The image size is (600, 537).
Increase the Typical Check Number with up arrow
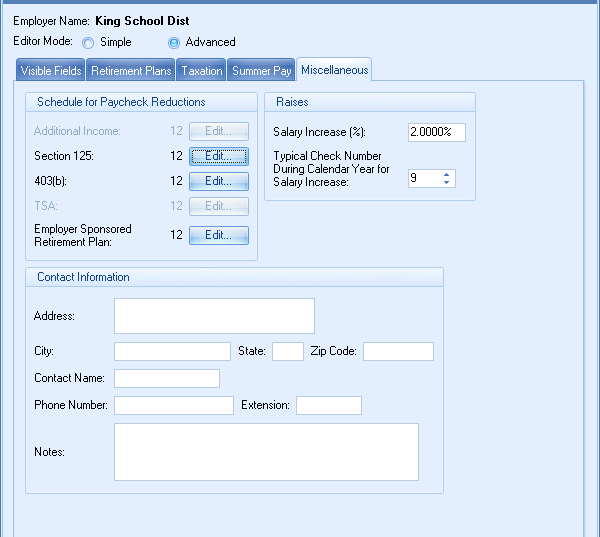[x=446, y=174]
